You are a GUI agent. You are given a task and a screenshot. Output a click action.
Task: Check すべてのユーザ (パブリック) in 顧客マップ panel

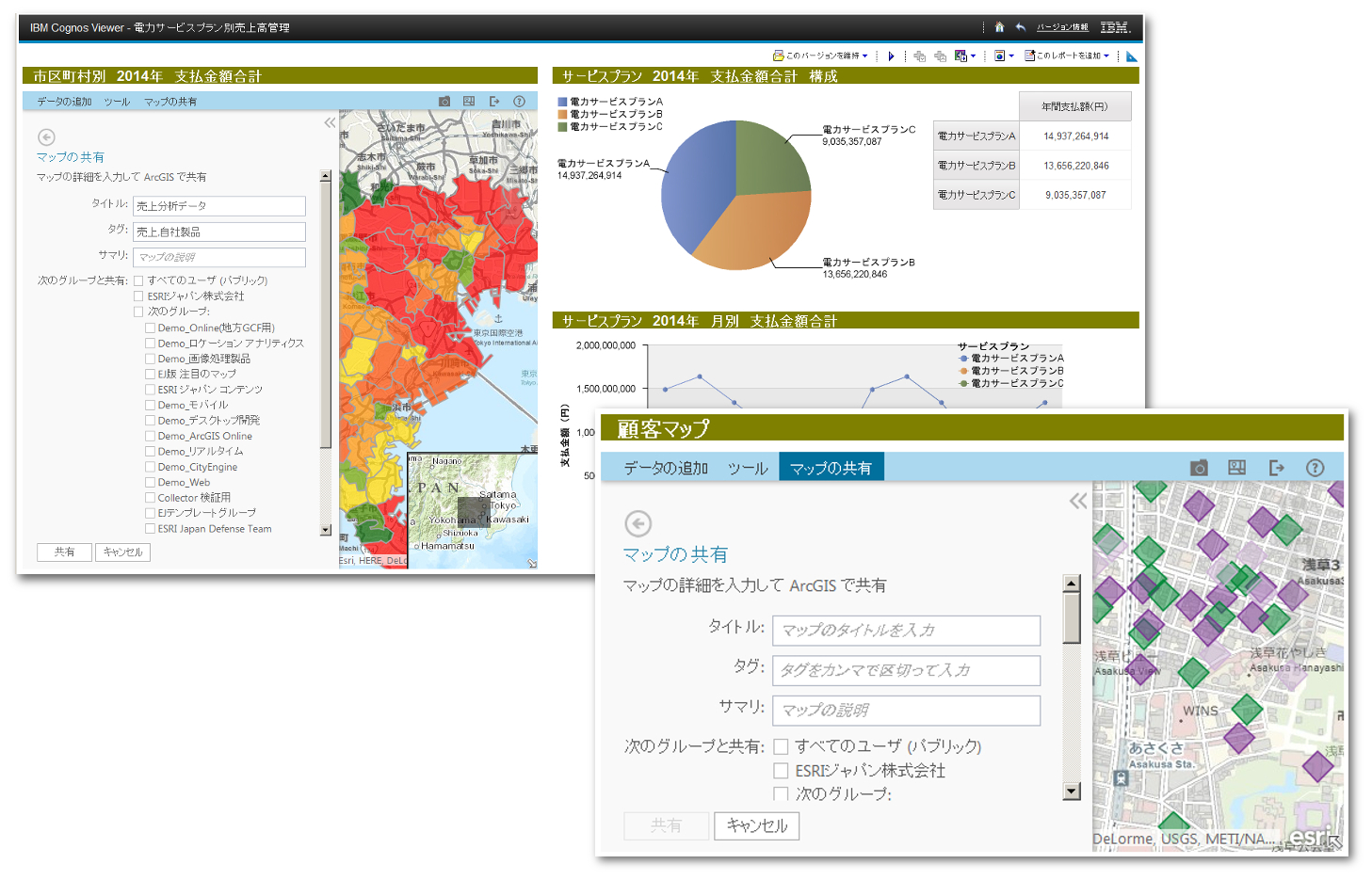point(781,746)
